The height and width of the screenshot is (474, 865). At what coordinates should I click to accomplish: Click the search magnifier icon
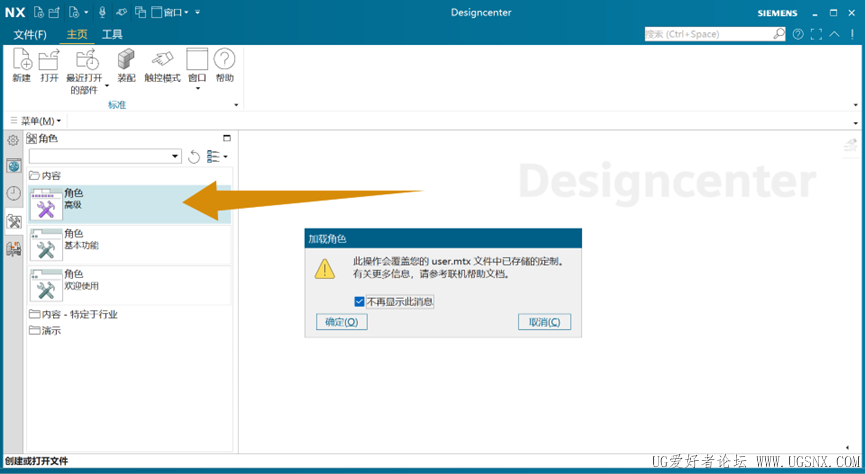tap(778, 34)
